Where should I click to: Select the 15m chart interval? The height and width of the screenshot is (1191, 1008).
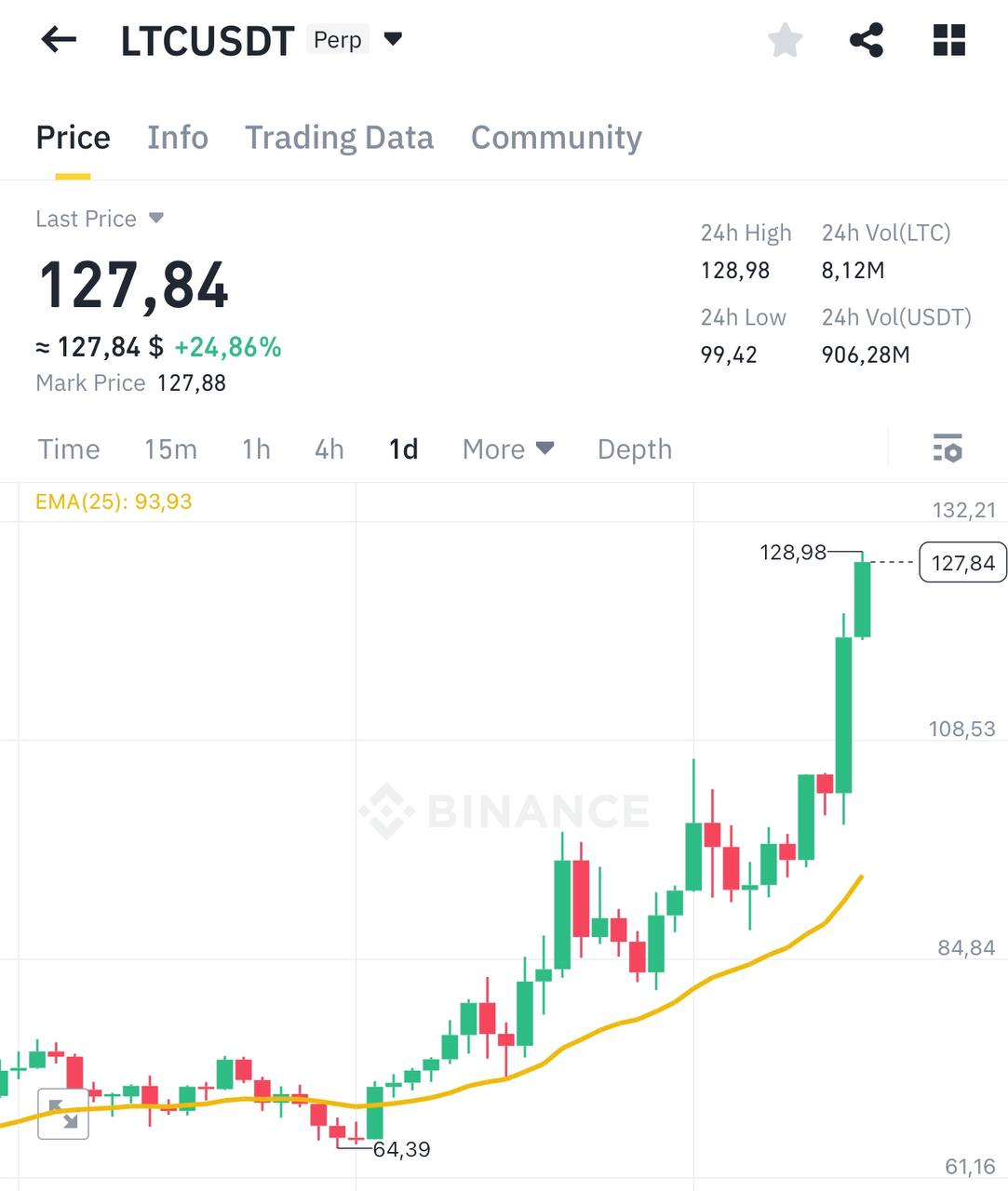point(170,449)
